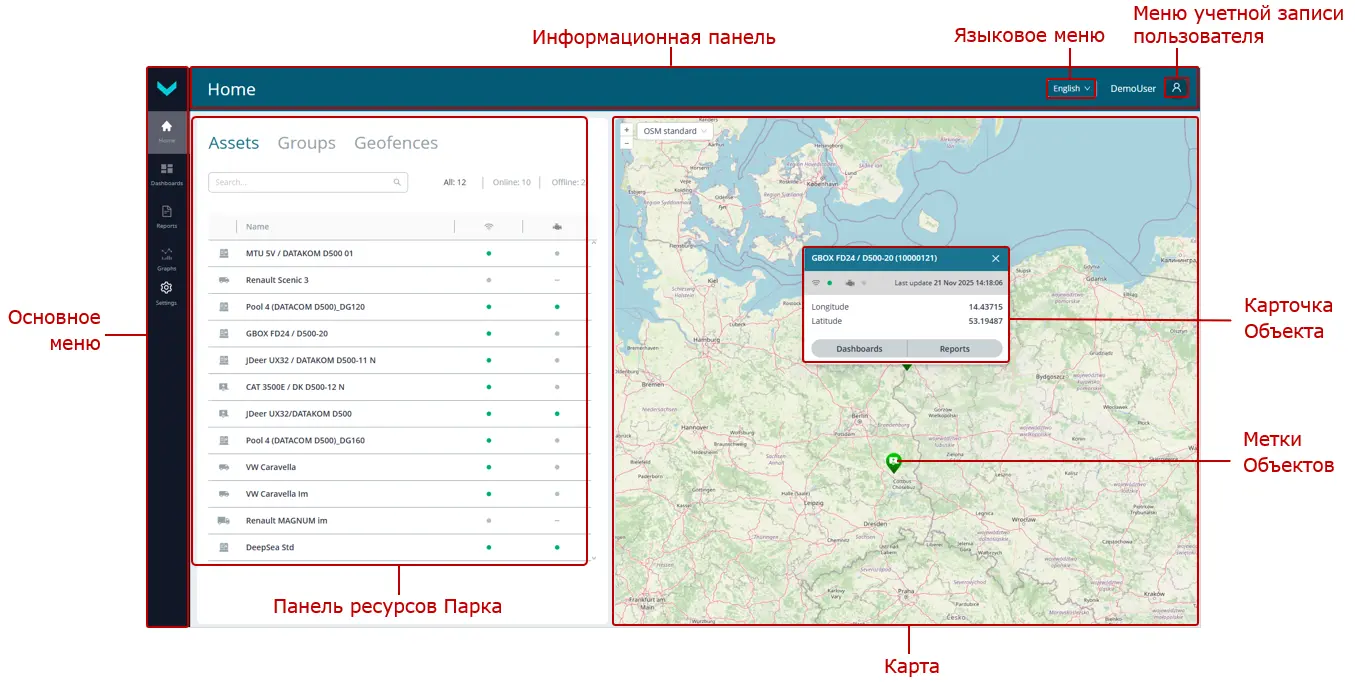Open the English language dropdown
The height and width of the screenshot is (682, 1355).
(x=1070, y=88)
